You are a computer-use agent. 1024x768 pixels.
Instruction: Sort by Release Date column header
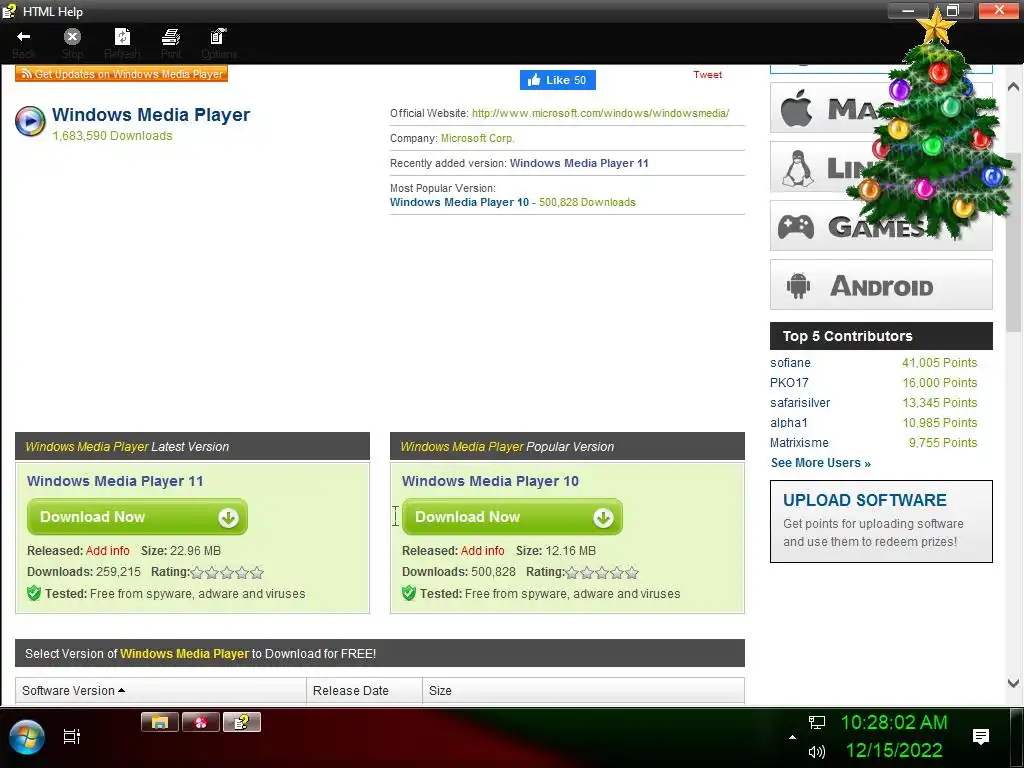click(x=364, y=690)
